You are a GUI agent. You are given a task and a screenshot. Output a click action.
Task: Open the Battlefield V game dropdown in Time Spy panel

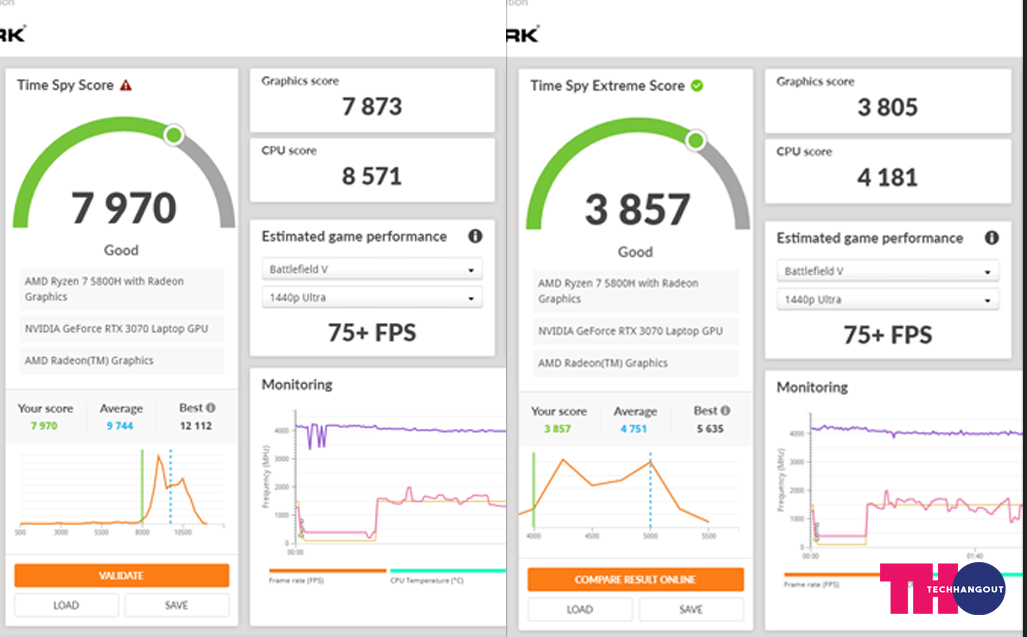[x=372, y=269]
